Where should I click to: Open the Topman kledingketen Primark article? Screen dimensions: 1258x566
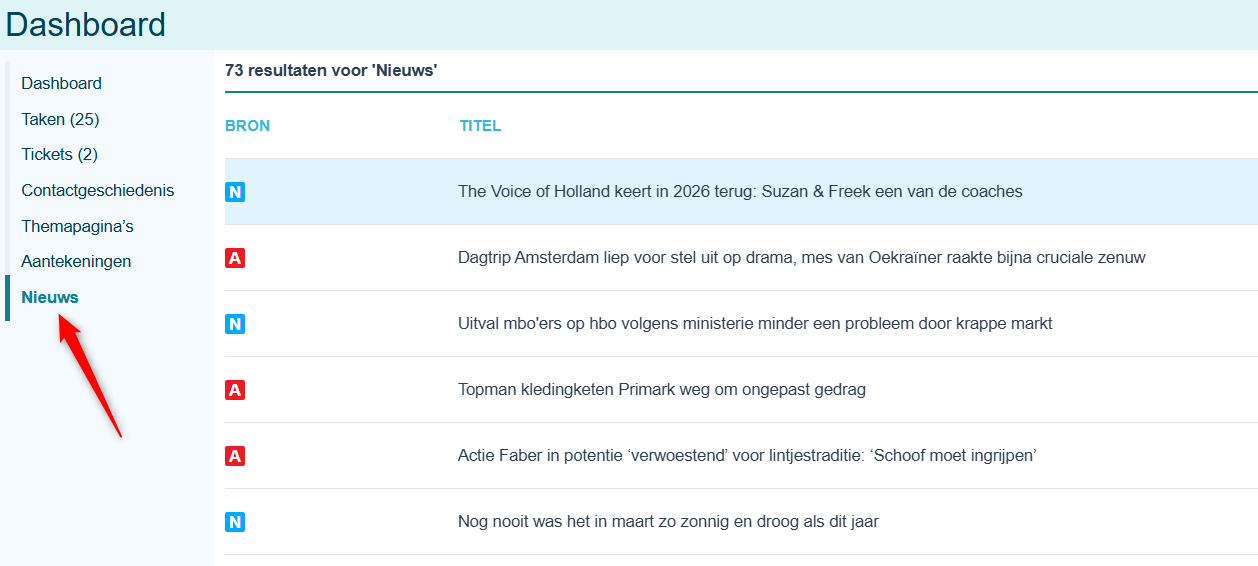[x=662, y=389]
